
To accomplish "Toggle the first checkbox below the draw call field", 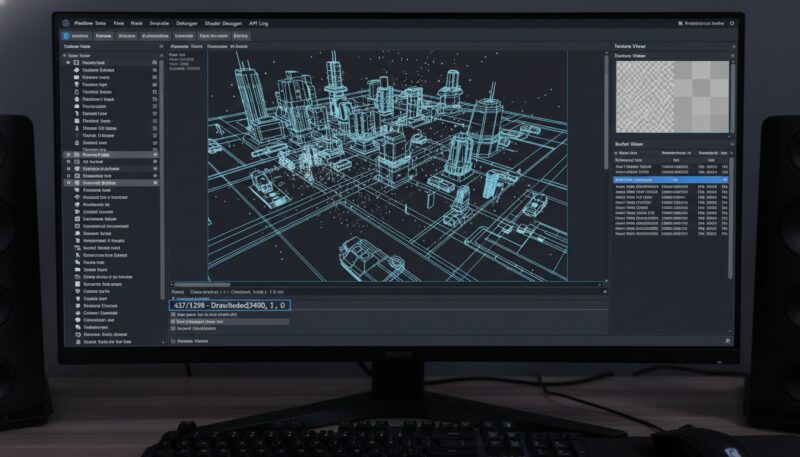I will (177, 314).
